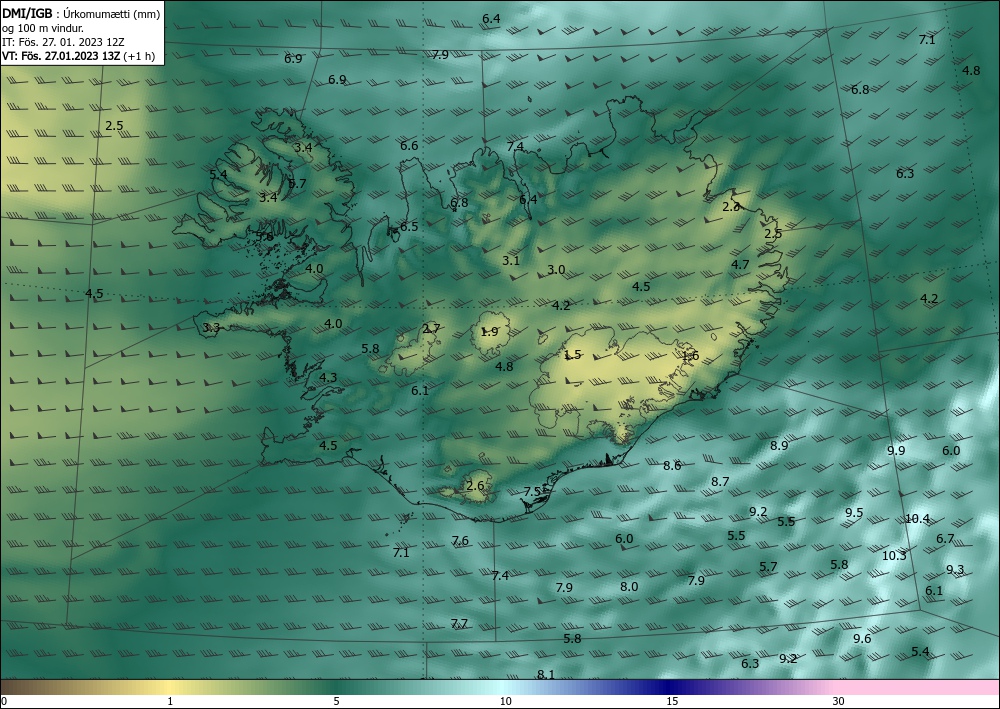Click the '6.6' value on the map
Screen dimensions: 1000x709
[x=409, y=145]
